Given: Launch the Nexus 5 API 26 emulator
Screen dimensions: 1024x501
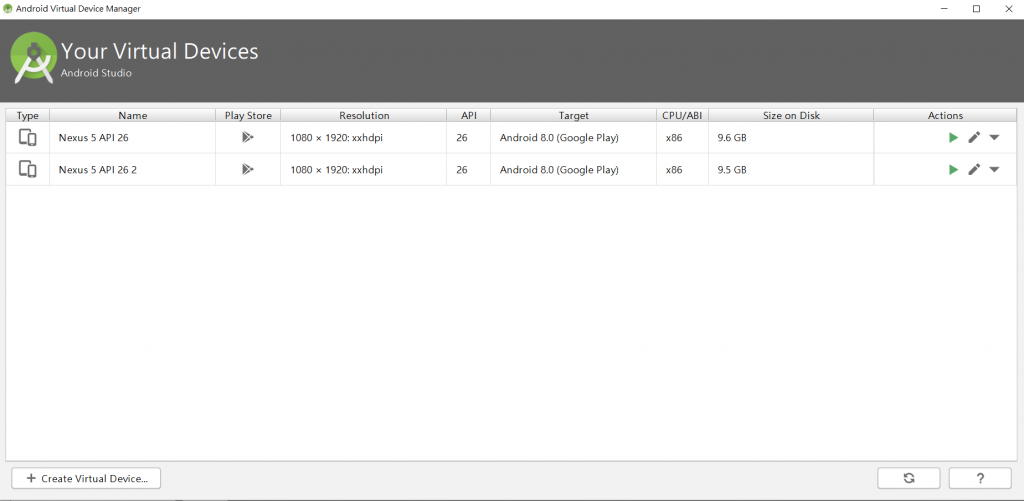Looking at the screenshot, I should point(953,137).
